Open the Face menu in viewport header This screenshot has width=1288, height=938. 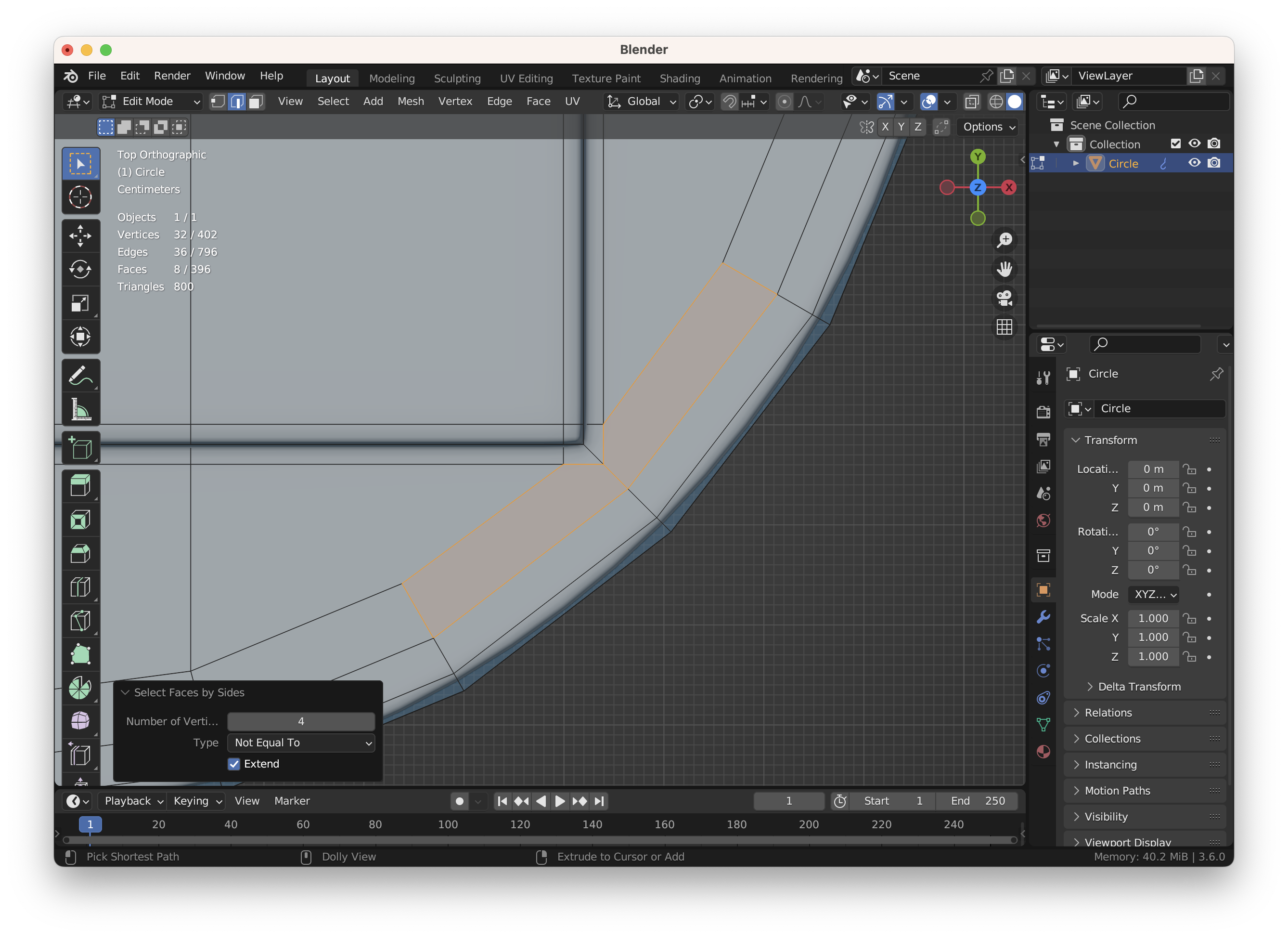point(538,102)
